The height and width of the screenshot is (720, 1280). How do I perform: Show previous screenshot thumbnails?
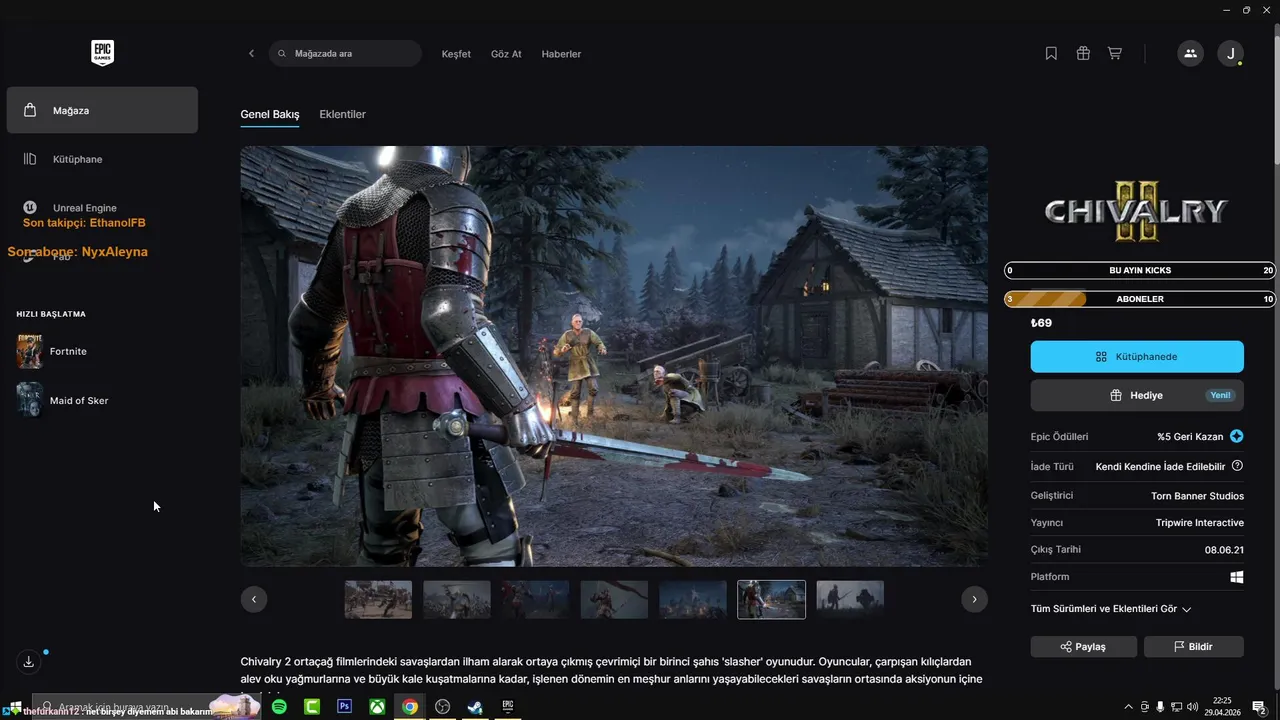click(x=254, y=599)
